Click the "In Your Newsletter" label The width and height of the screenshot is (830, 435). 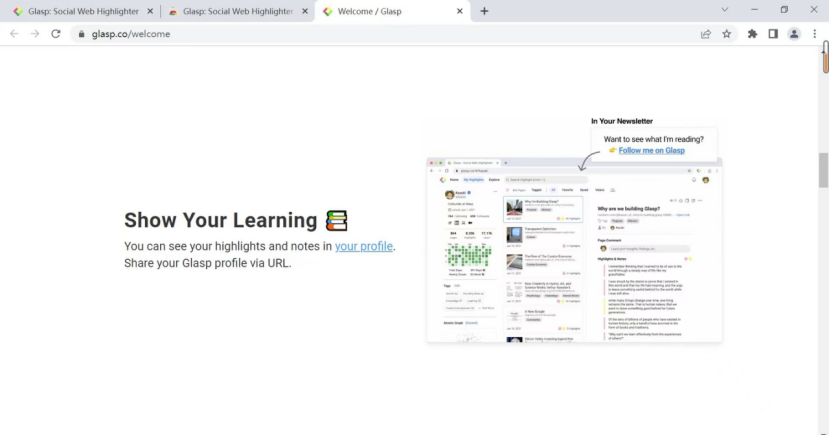[621, 121]
